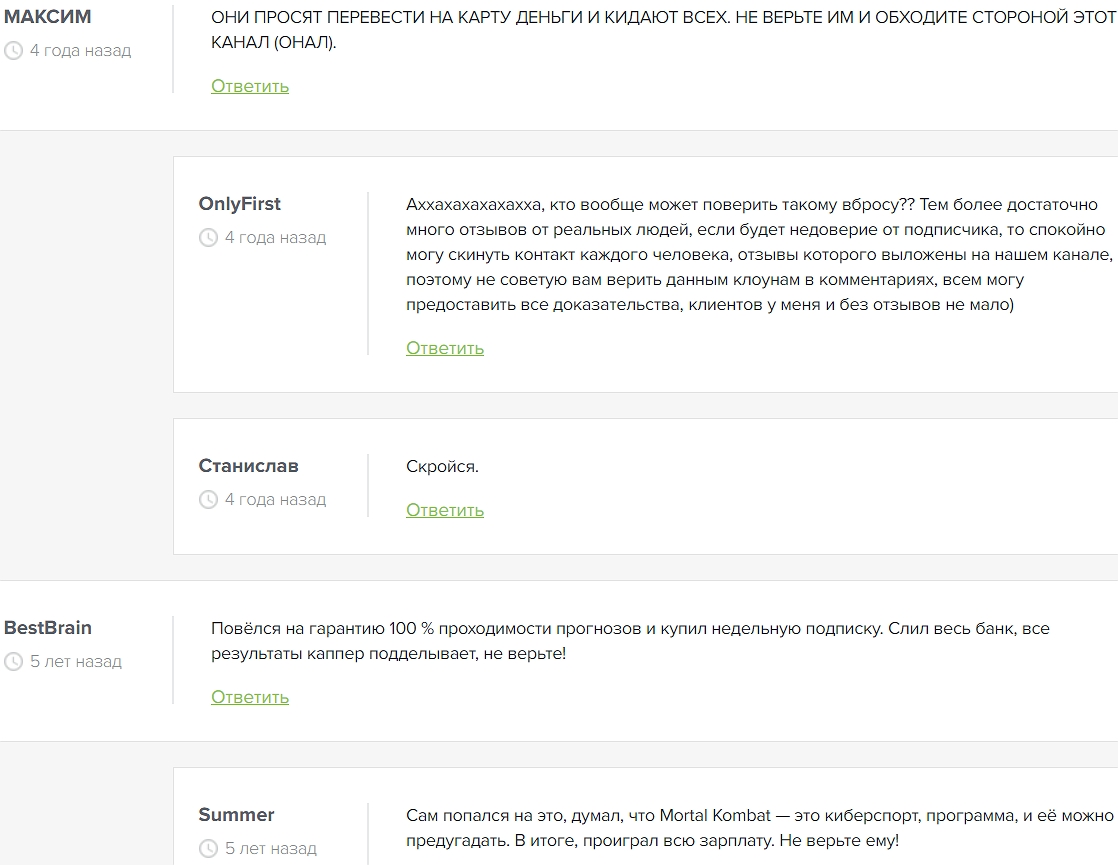The image size is (1118, 865).
Task: Click the clock icon under OnlyFirst's name
Action: pyautogui.click(x=208, y=238)
